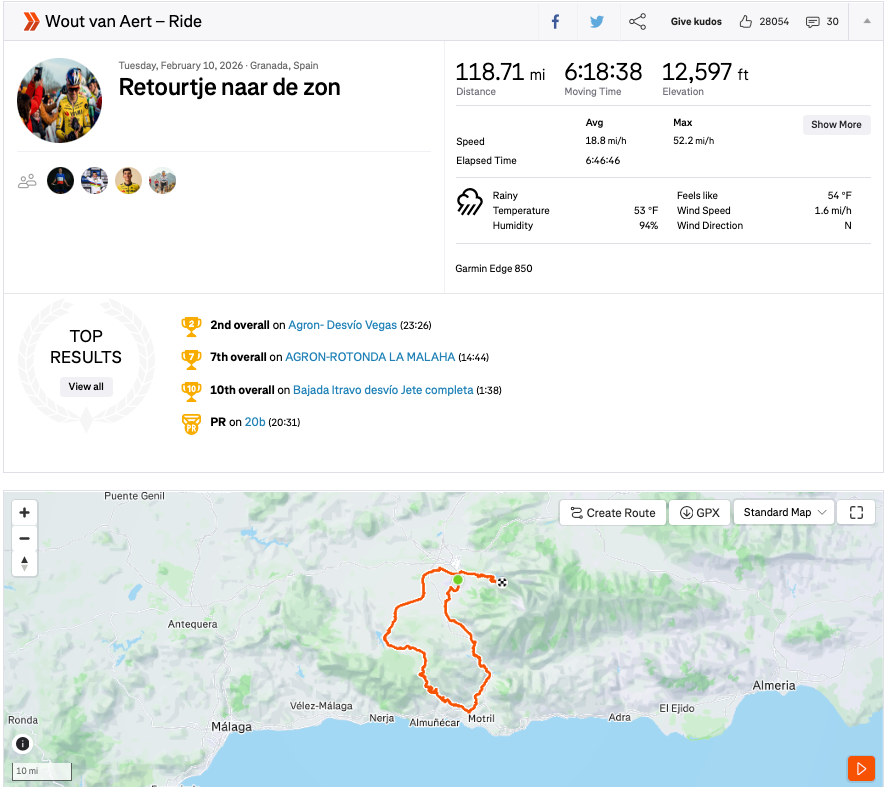
Task: Open the Agron- Desvío Vegas segment
Action: click(342, 325)
